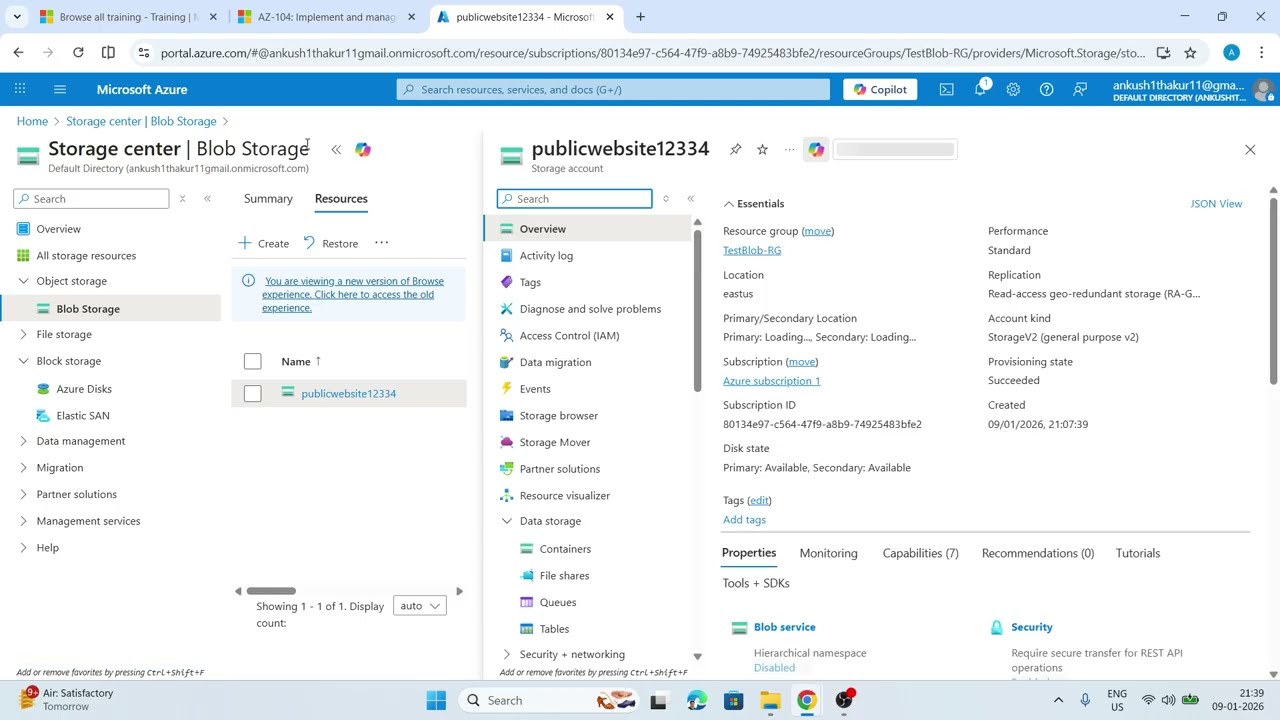Collapse the Block storage group

coord(24,361)
